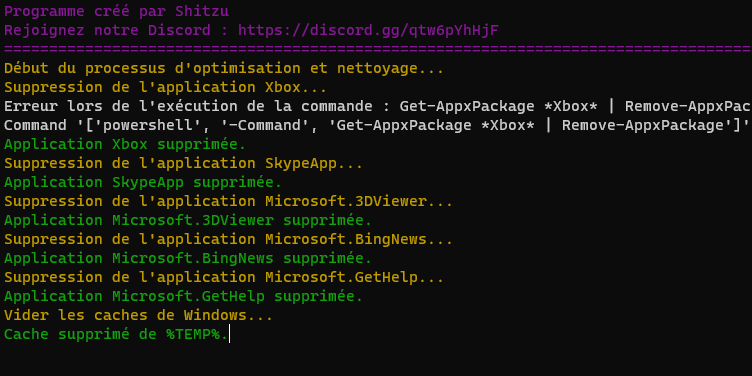
Task: Click 'Cache supprimé de %TEMP%.' line
Action: tap(116, 334)
